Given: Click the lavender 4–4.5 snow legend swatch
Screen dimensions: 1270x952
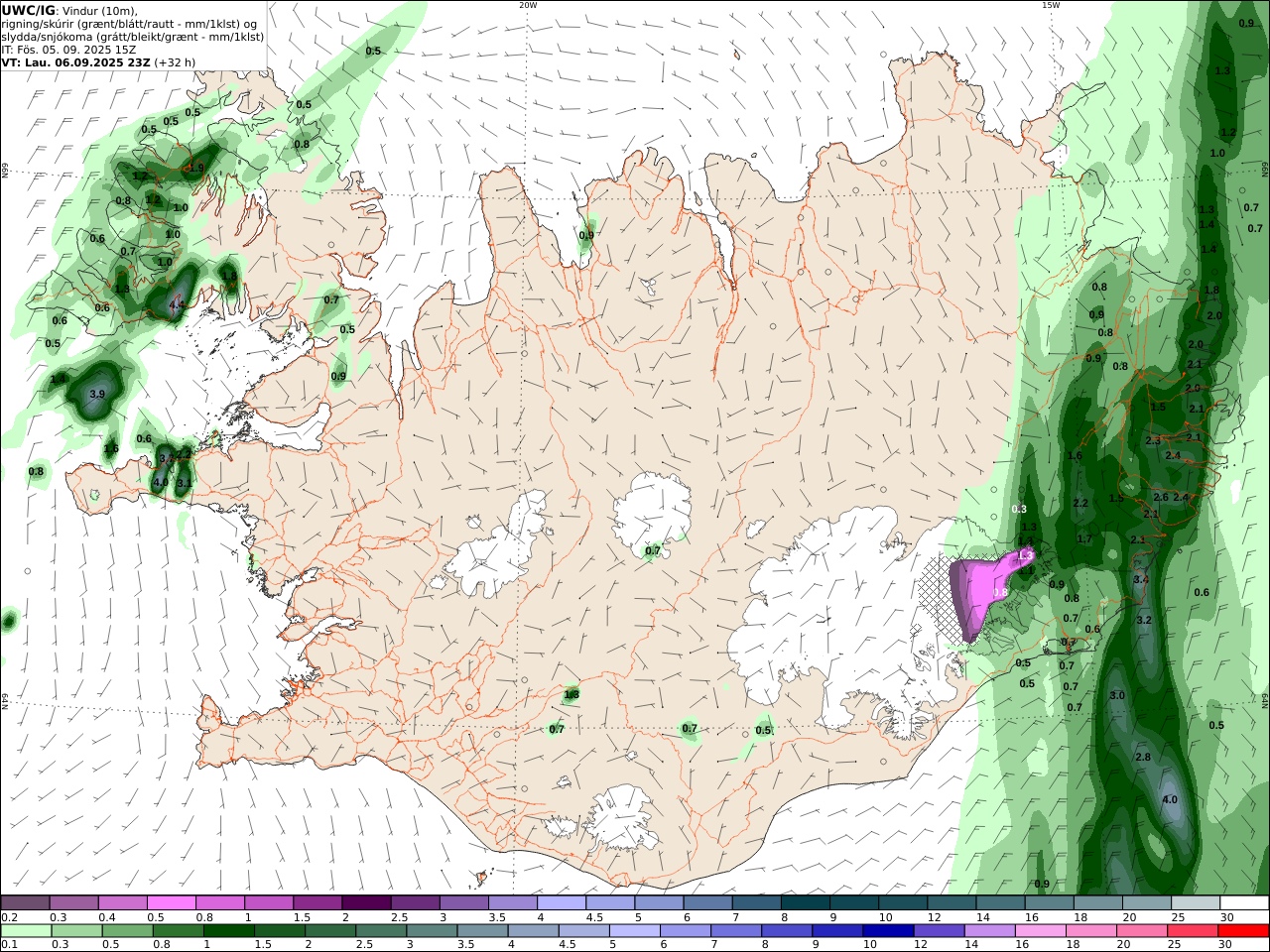Looking at the screenshot, I should click(562, 902).
